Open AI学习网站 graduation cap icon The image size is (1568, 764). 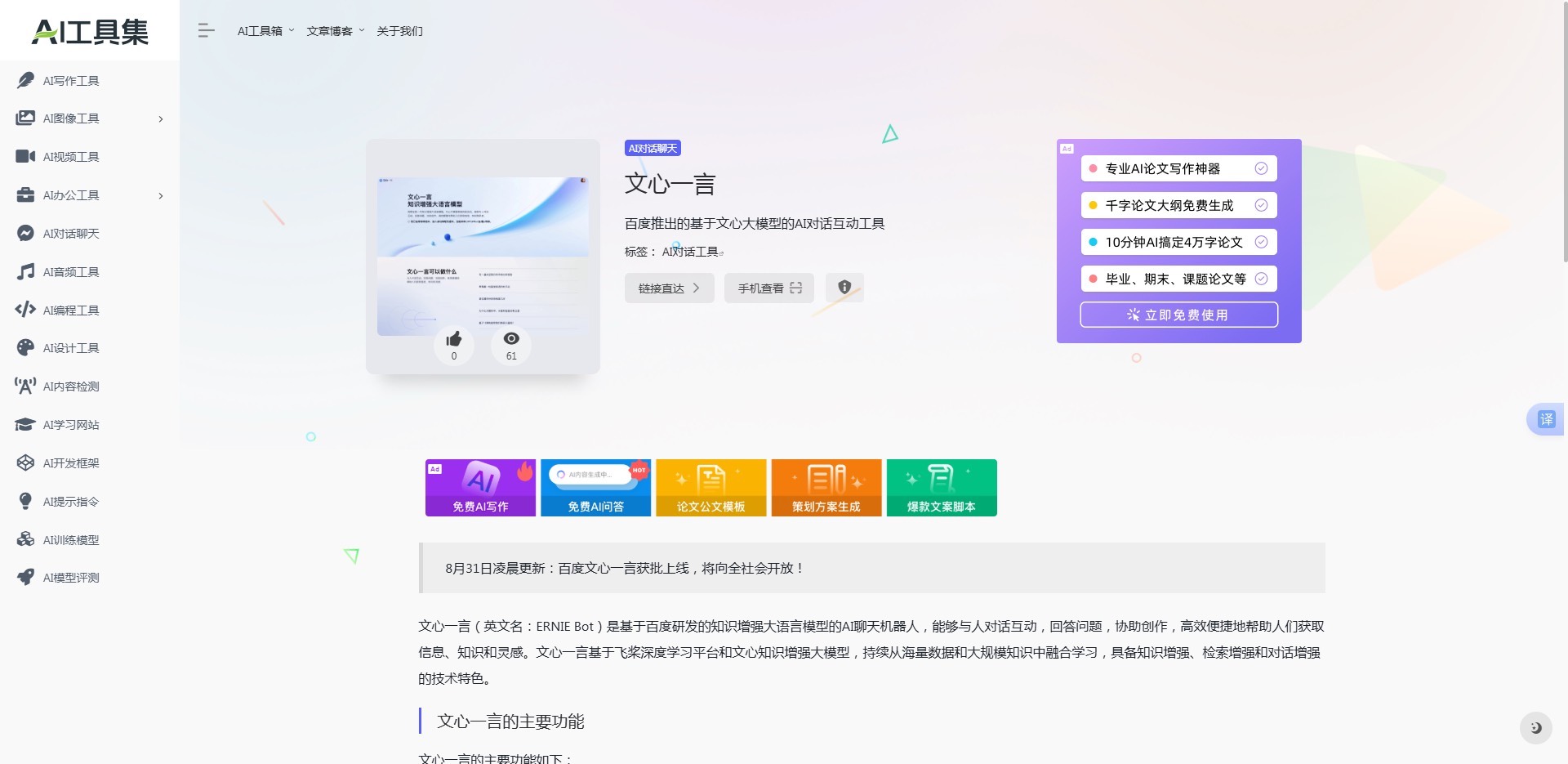[x=25, y=424]
